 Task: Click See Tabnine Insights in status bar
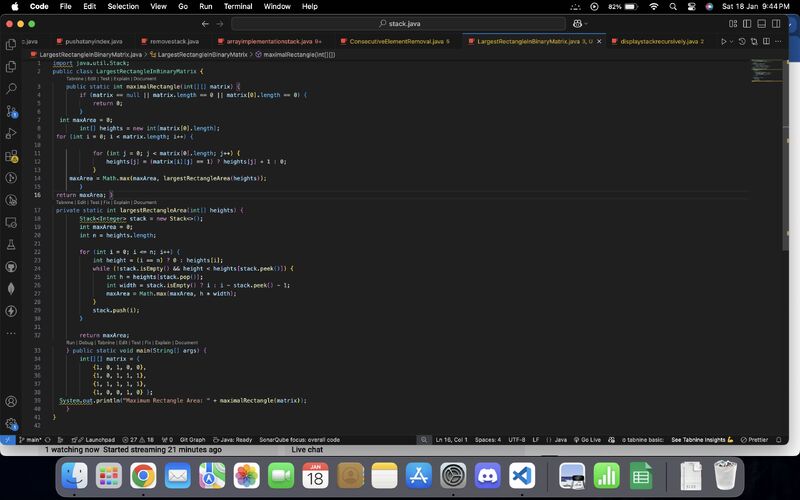click(x=702, y=439)
